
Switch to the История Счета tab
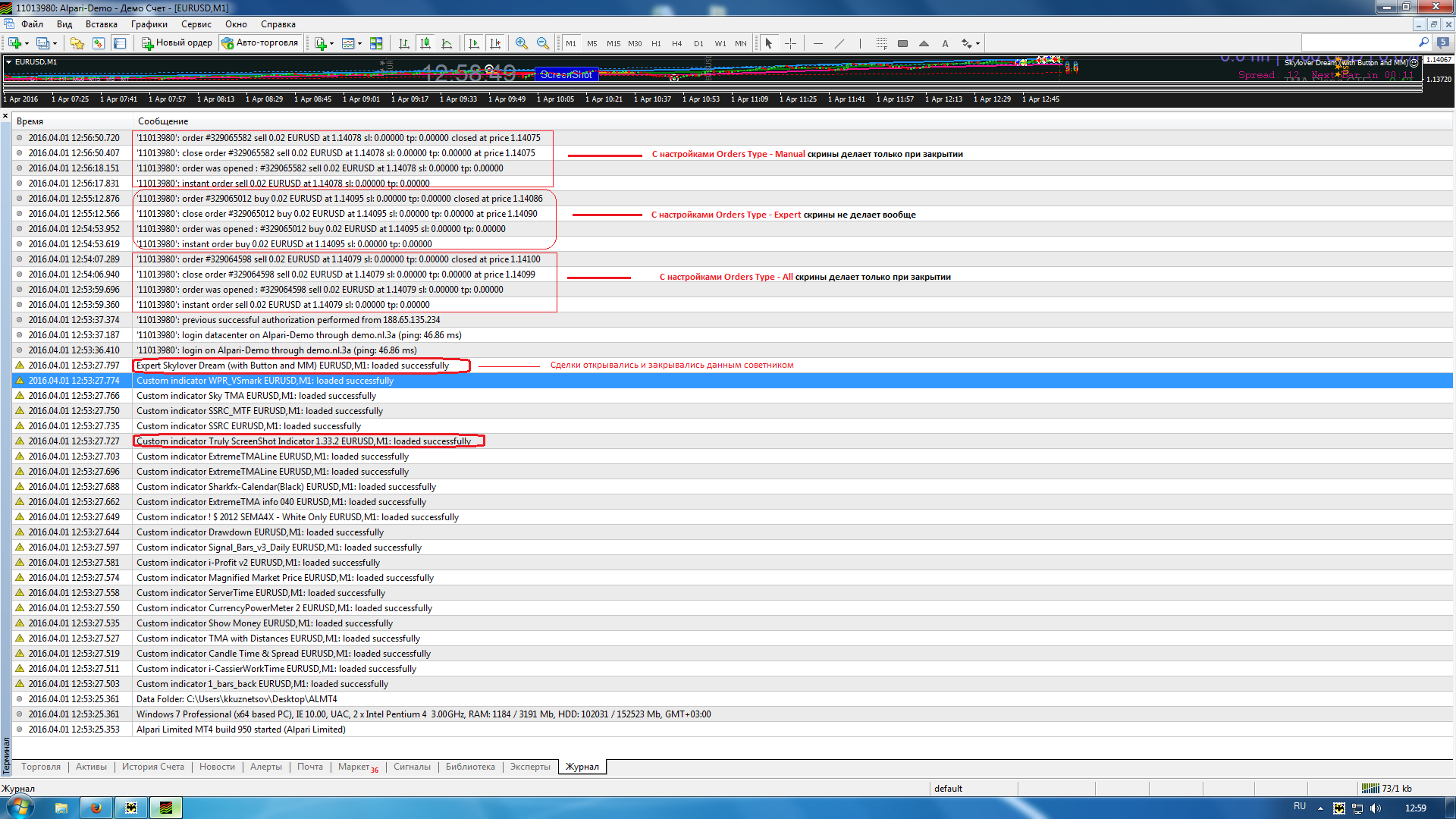(x=153, y=767)
